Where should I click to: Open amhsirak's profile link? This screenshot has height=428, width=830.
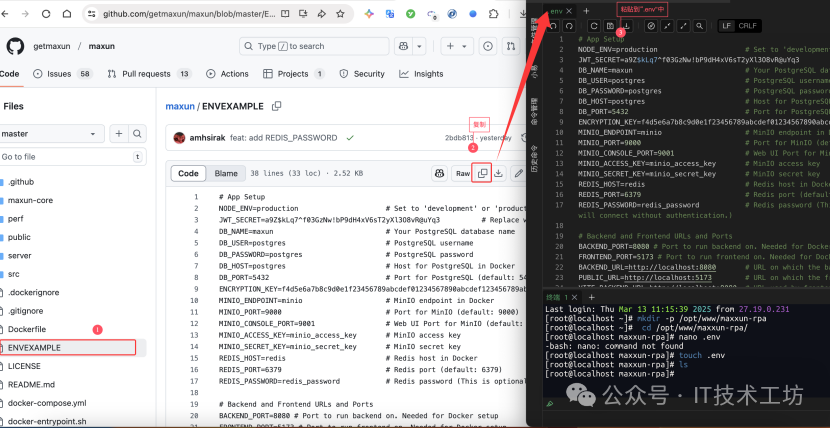tap(208, 138)
